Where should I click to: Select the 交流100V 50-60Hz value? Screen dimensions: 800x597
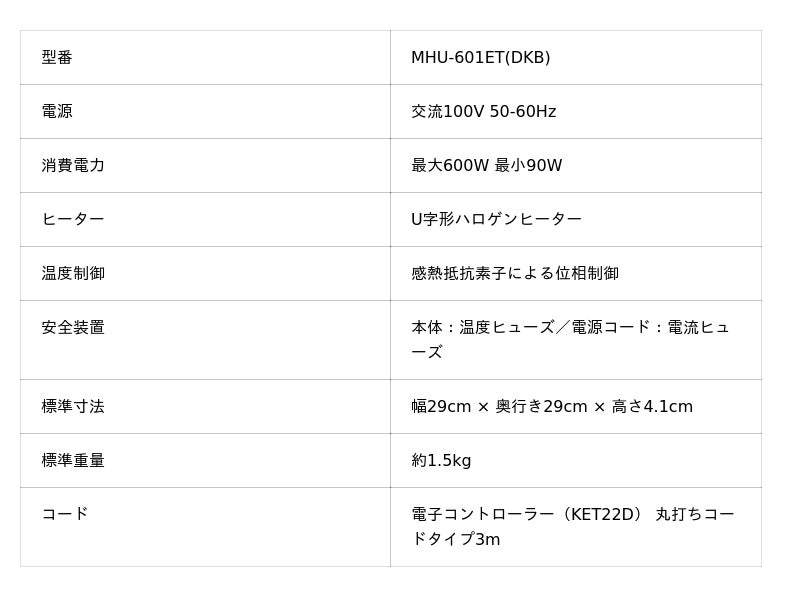click(483, 112)
